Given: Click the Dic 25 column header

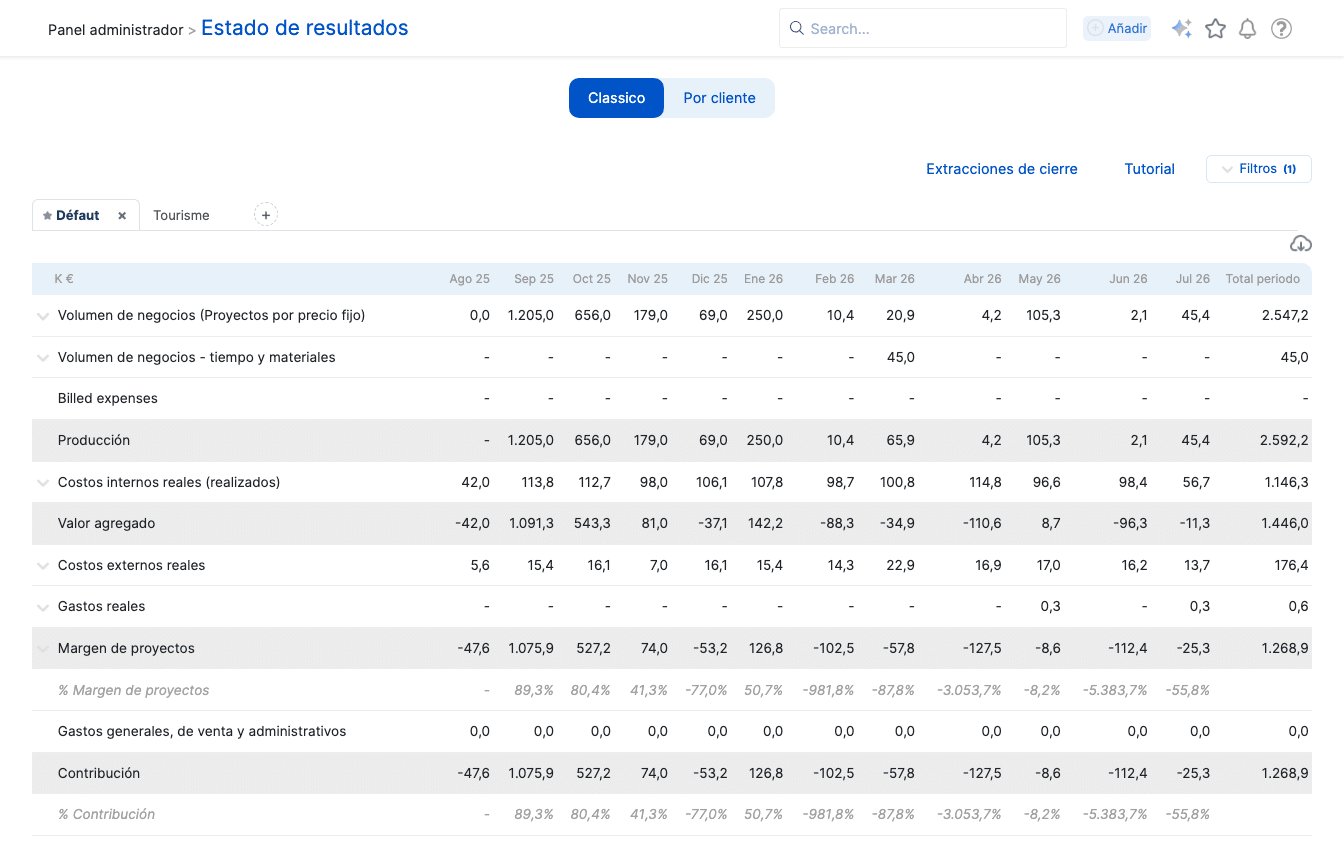Looking at the screenshot, I should click(x=709, y=279).
